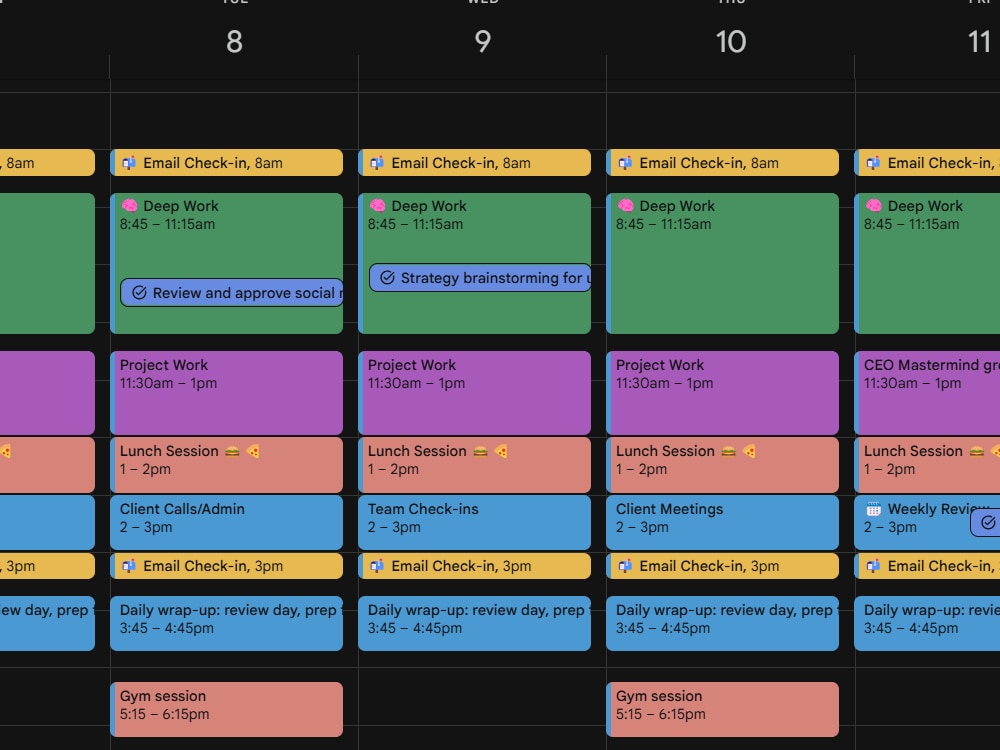1000x750 pixels.
Task: Click burger emoji on Thursday Lunch Session
Action: click(x=728, y=452)
